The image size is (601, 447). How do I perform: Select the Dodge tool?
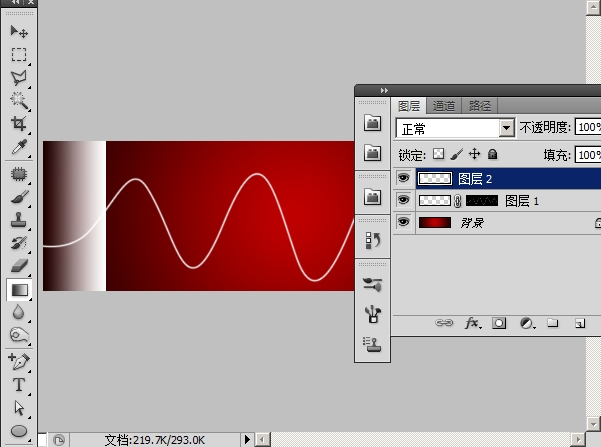19,335
